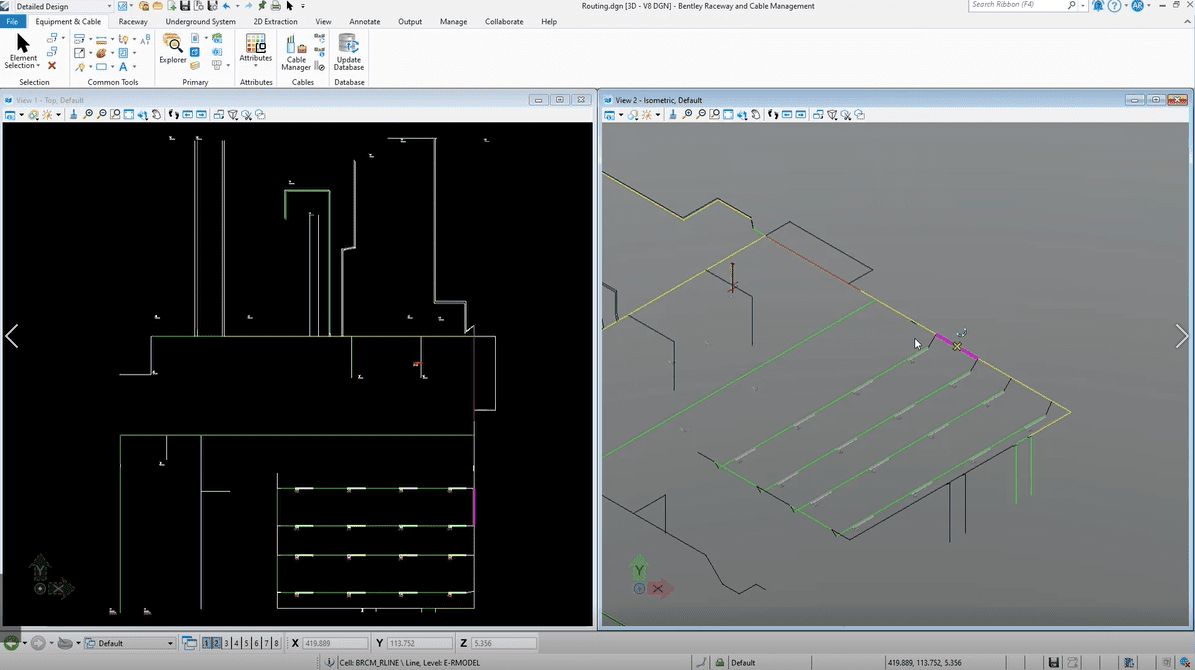Fit View in the View 1 toolbar
The image size is (1195, 670).
point(129,115)
